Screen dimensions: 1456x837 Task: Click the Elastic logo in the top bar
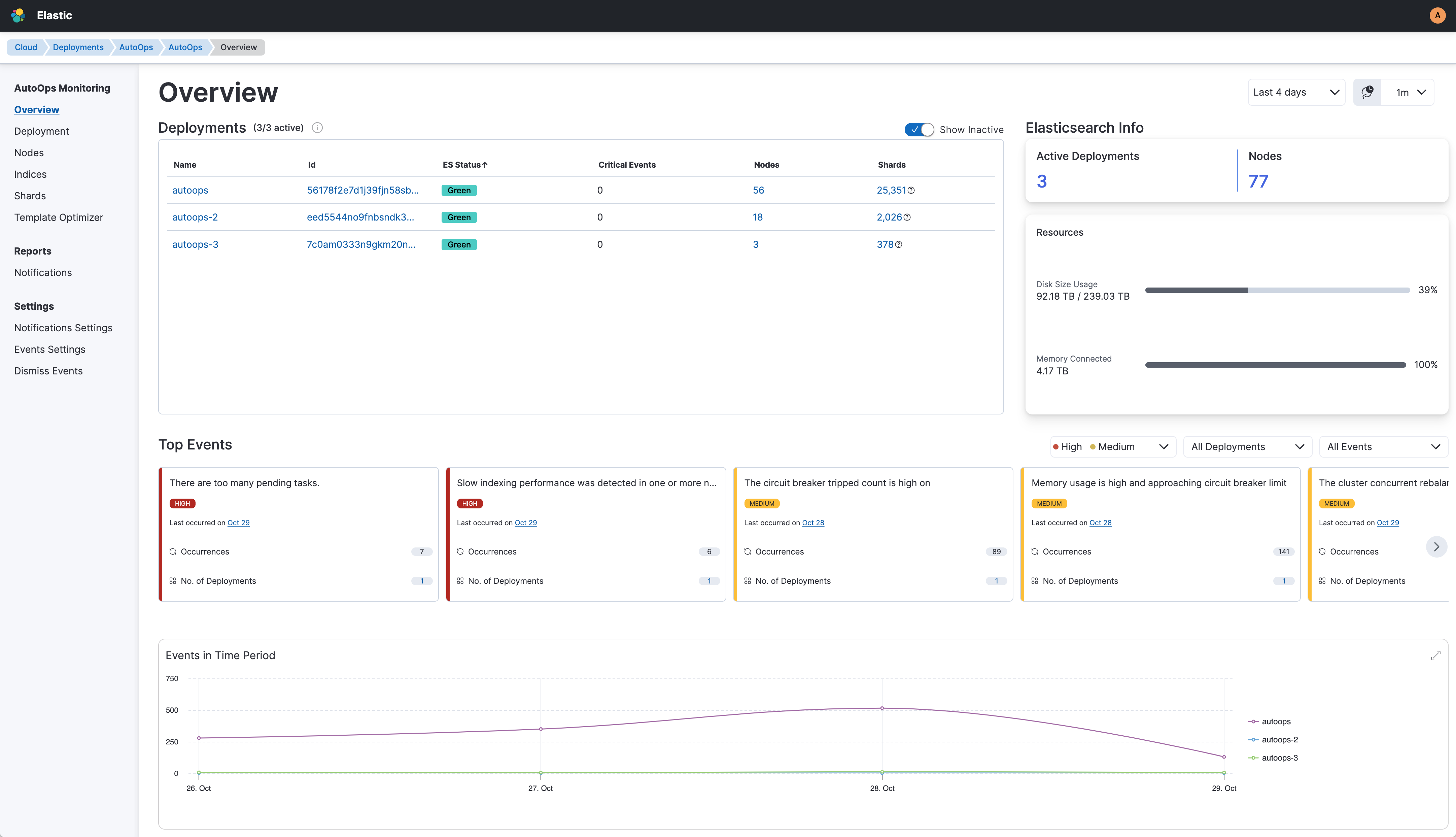pyautogui.click(x=18, y=15)
